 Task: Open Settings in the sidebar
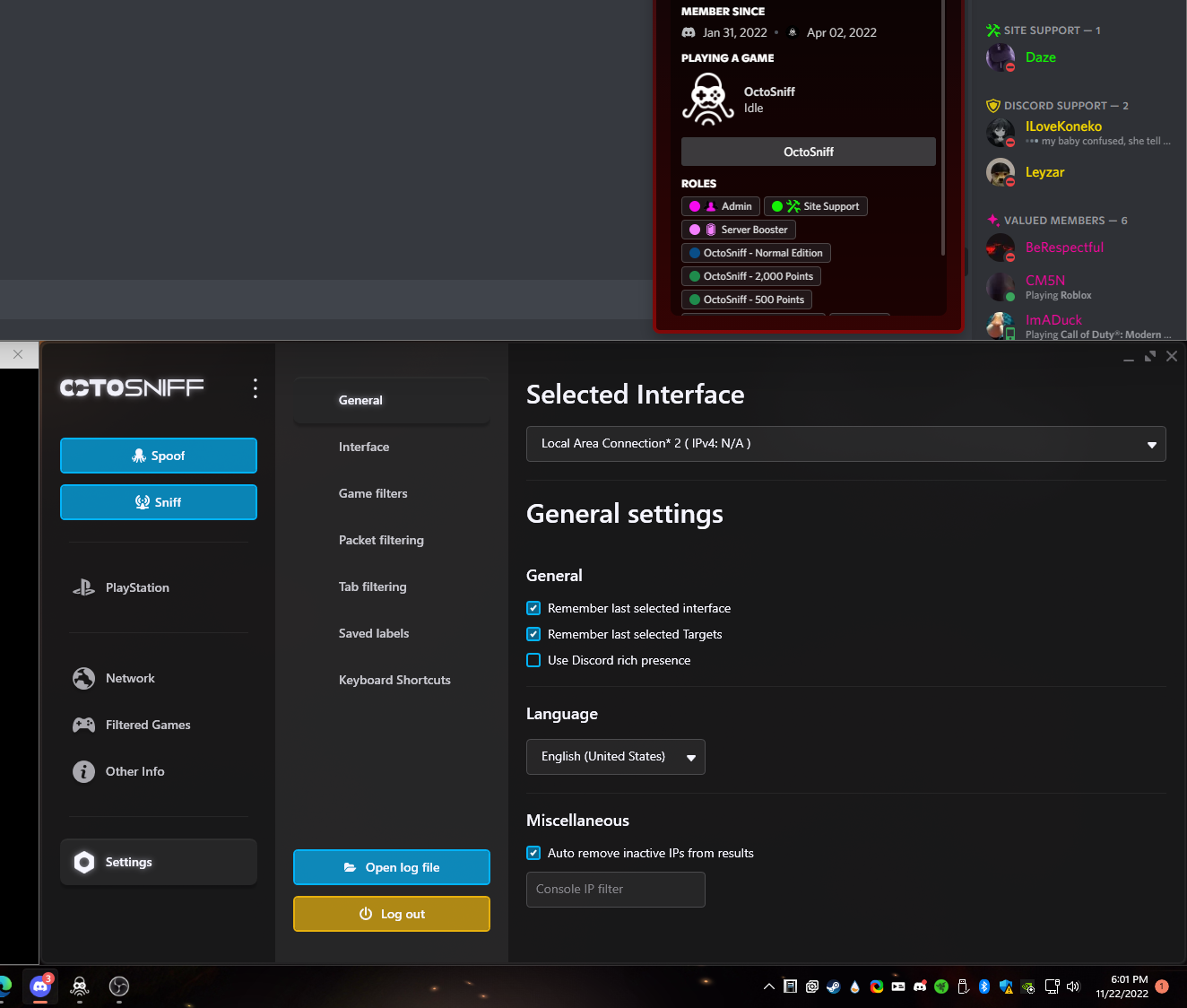[159, 862]
